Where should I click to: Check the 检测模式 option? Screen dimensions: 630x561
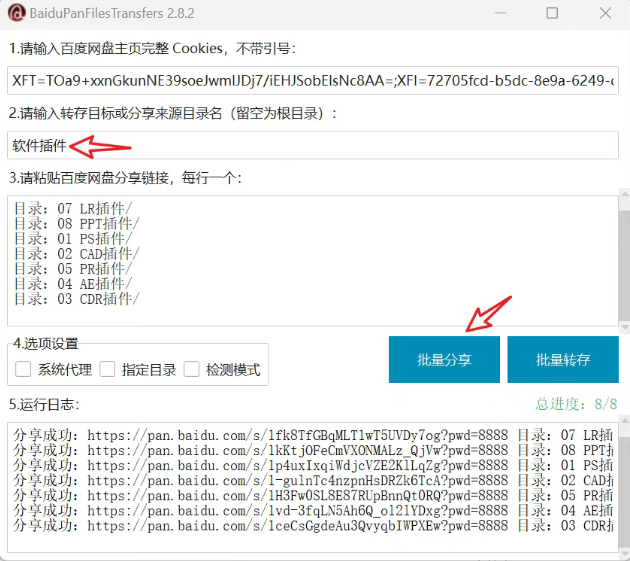(x=191, y=369)
